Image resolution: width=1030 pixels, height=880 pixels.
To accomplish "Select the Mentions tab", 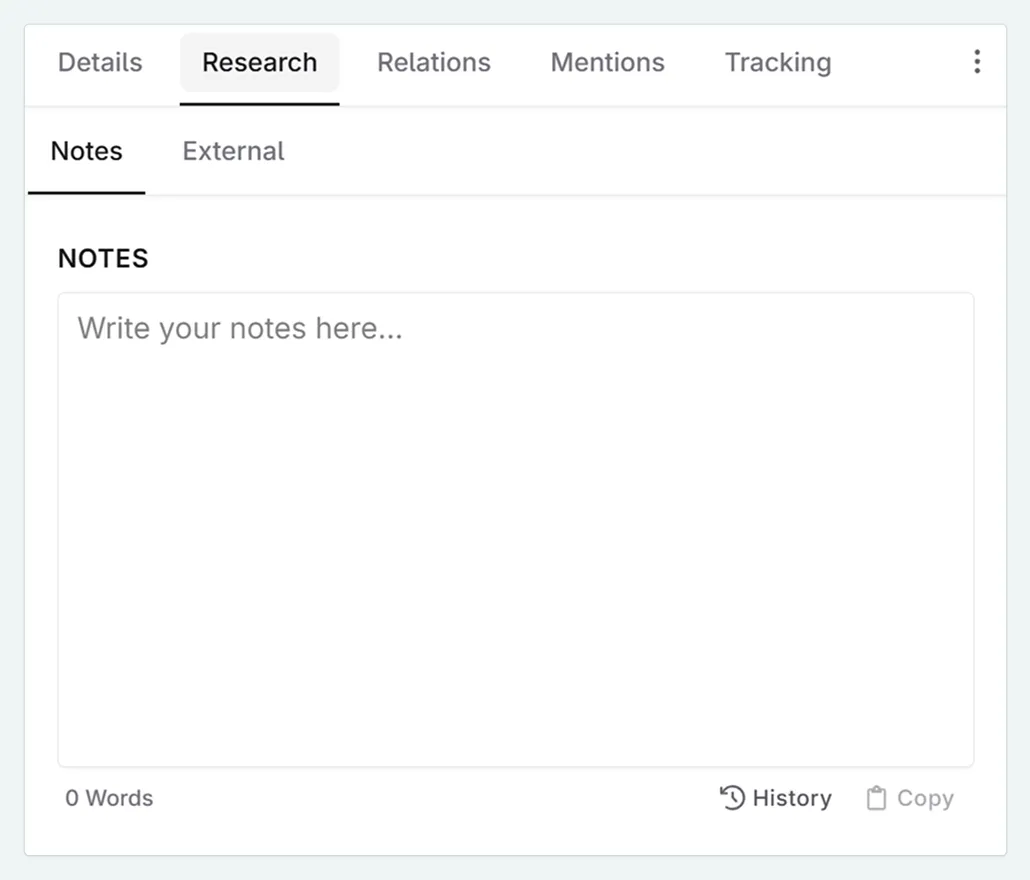I will (606, 62).
